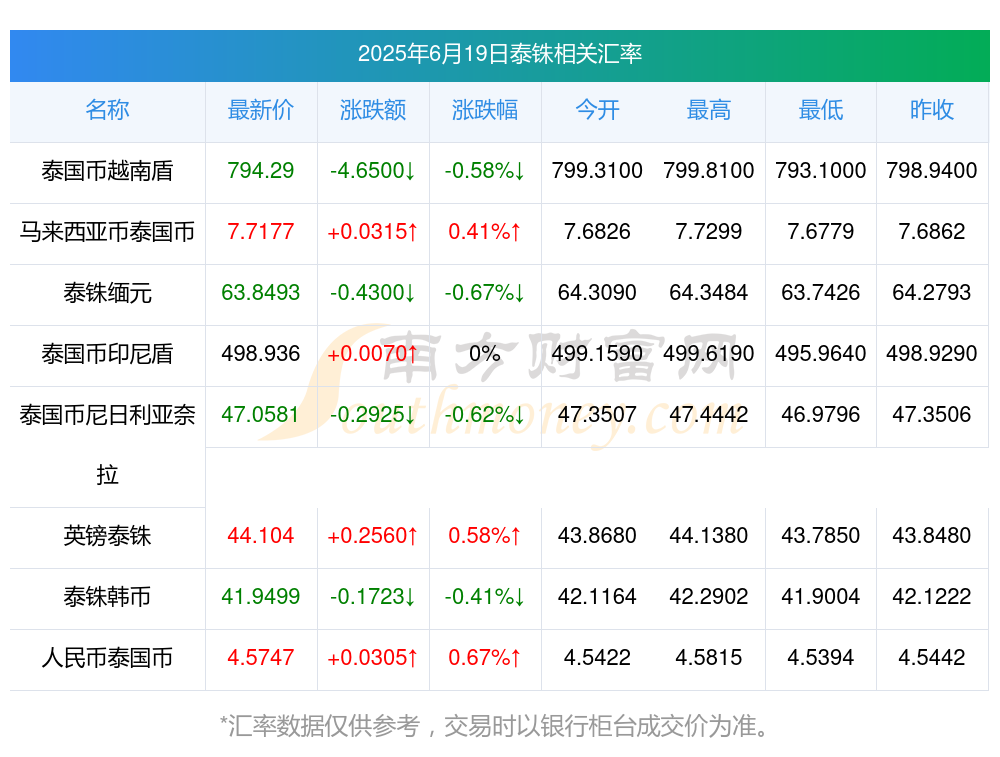Select the 英镑泰铢 row name
Viewport: 1000px width, 757px height.
pos(107,536)
